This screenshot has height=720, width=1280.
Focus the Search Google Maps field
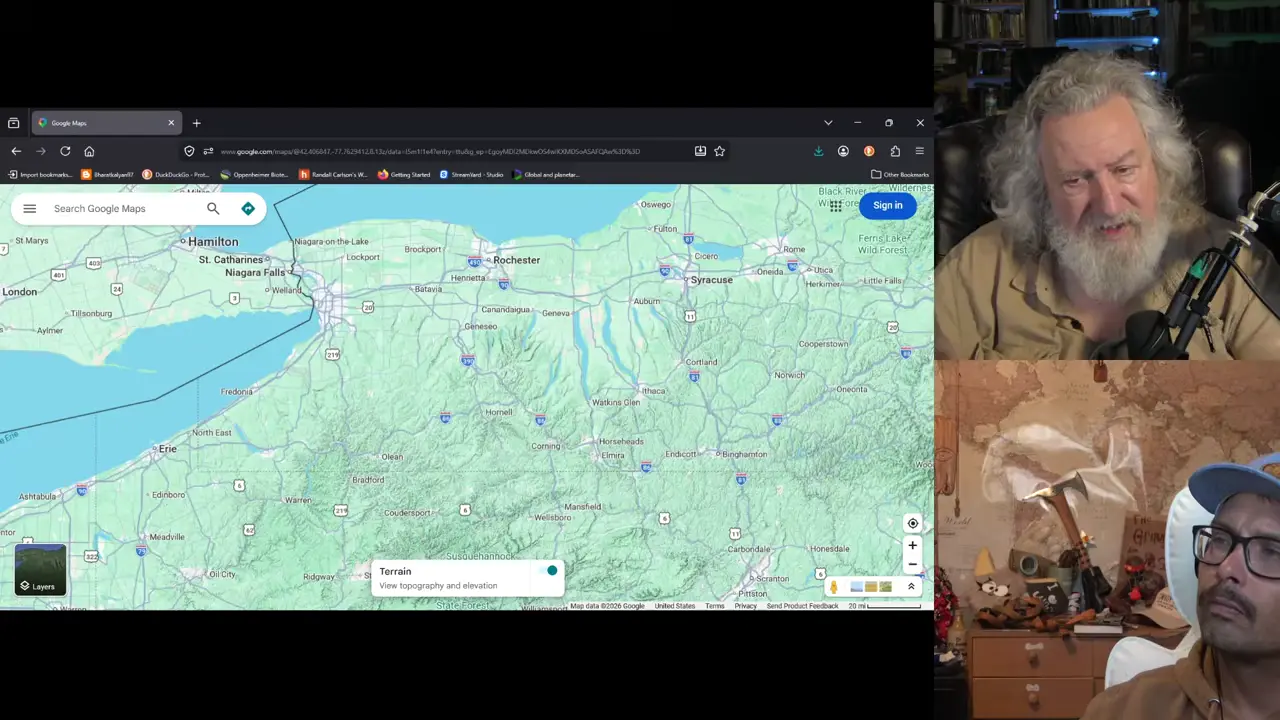125,208
